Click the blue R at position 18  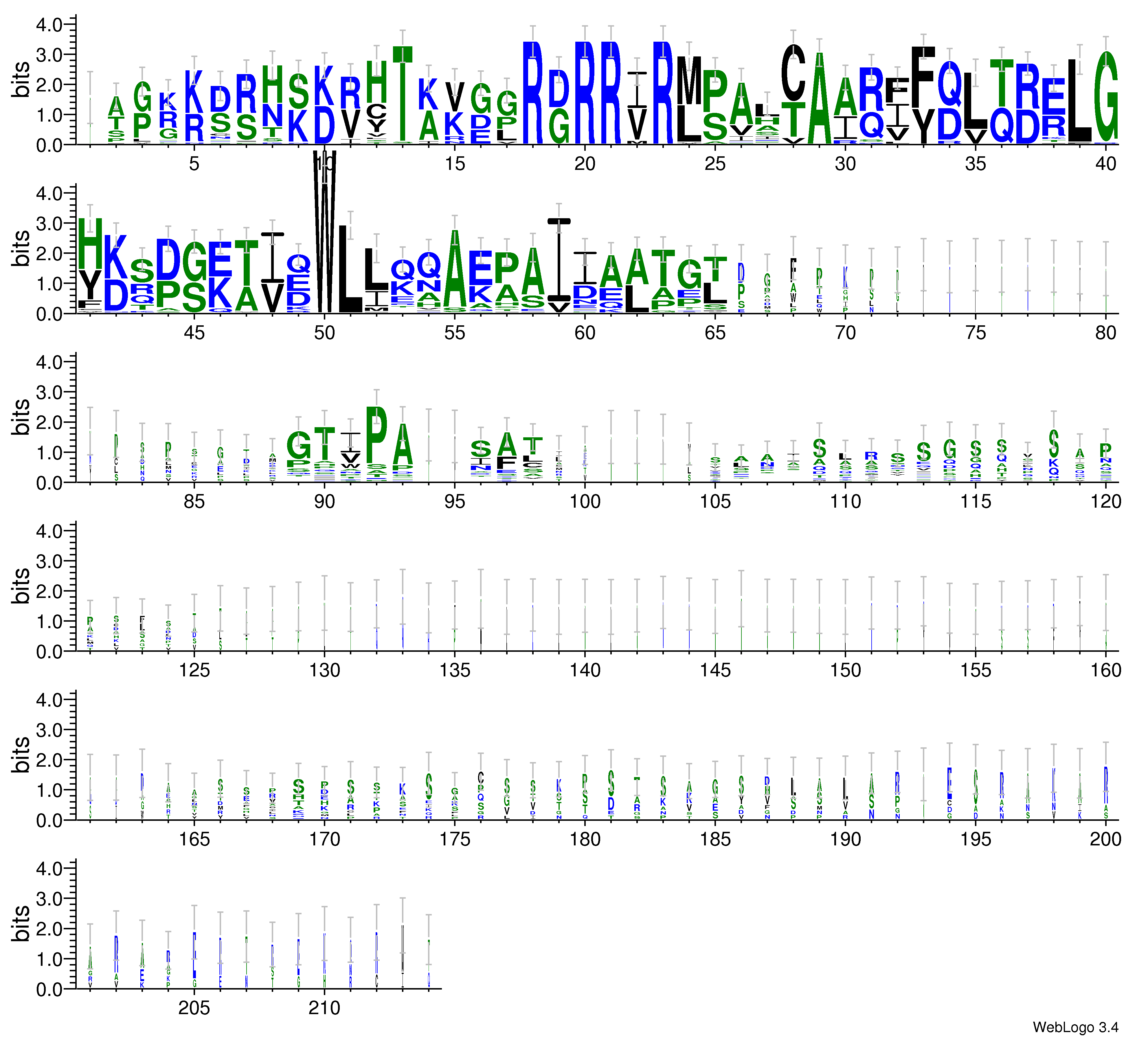(532, 92)
